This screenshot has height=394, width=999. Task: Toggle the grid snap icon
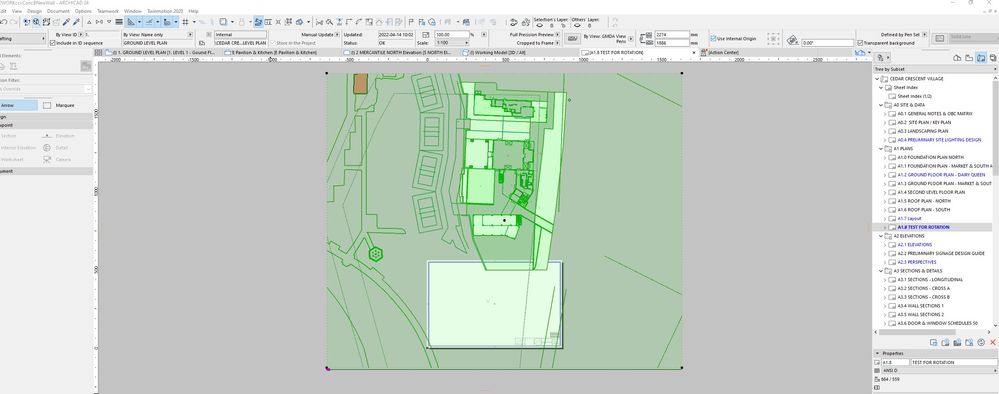pyautogui.click(x=185, y=21)
